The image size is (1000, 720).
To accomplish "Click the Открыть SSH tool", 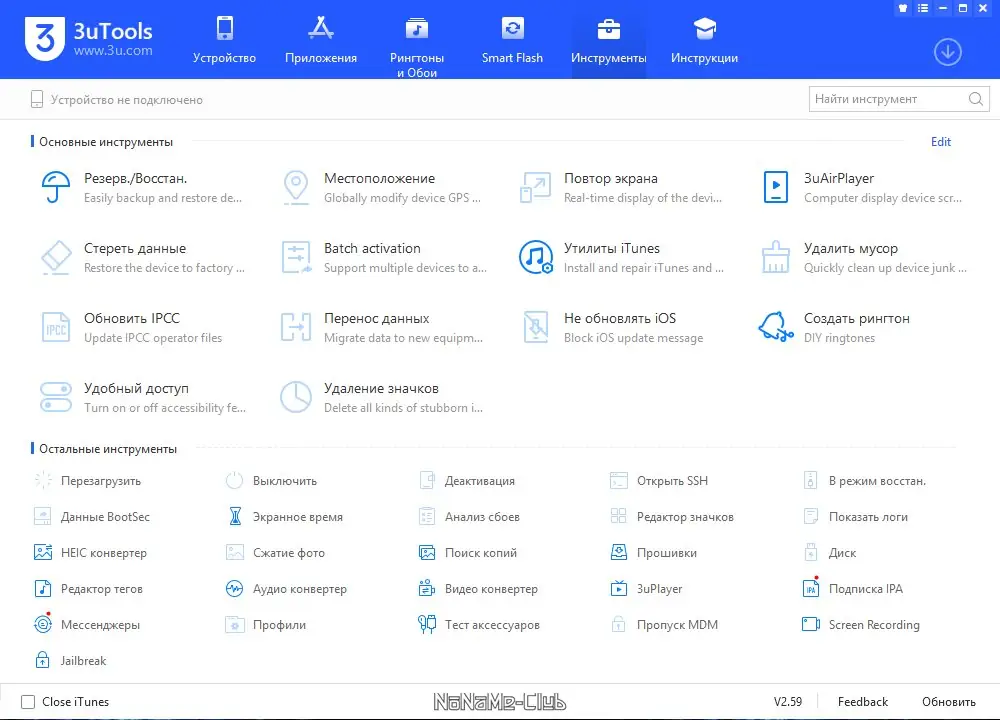I will (659, 481).
